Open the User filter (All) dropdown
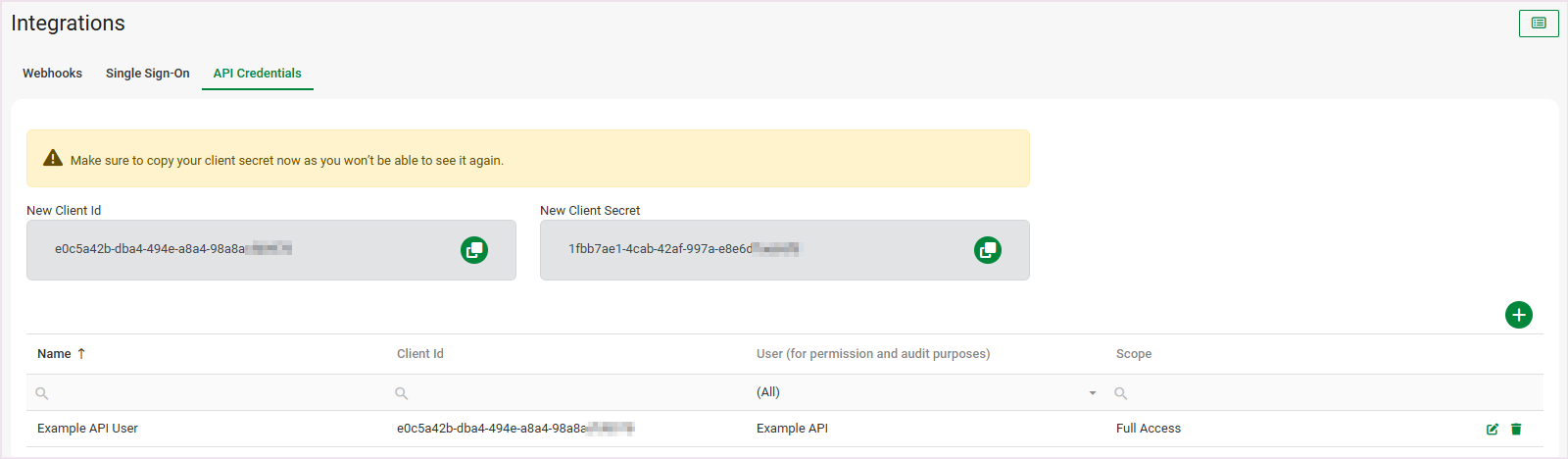This screenshot has height=459, width=1568. click(921, 392)
